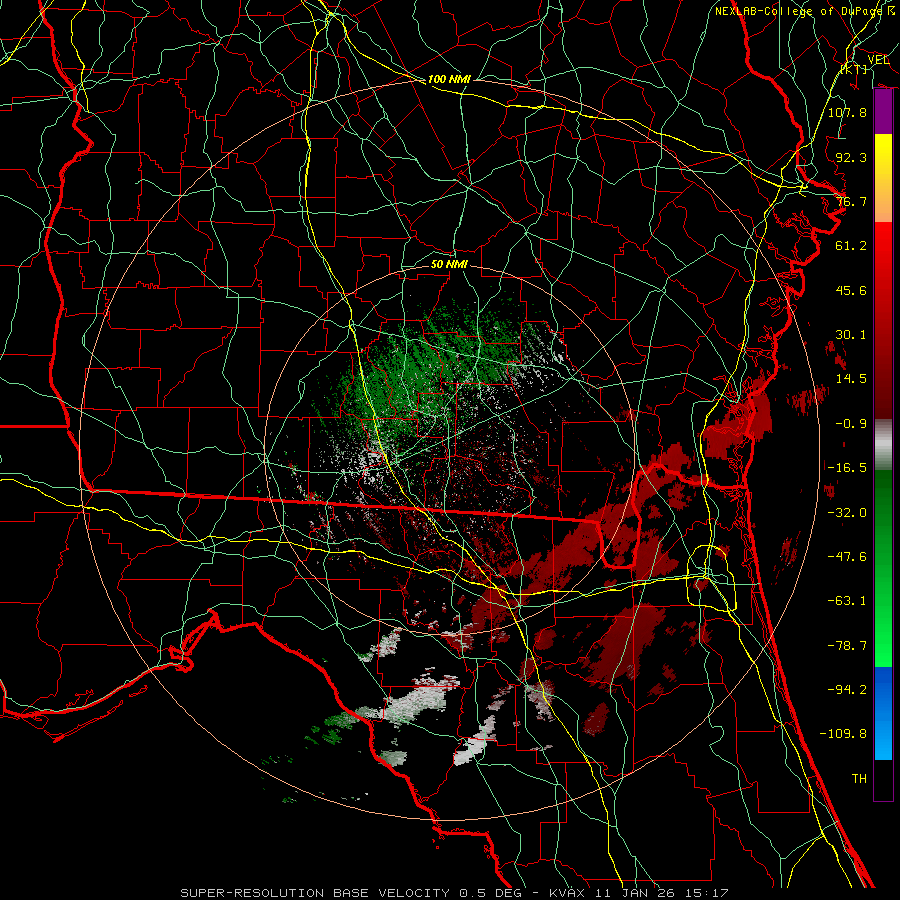
Task: Click the 92.3 legend value
Action: pos(851,157)
